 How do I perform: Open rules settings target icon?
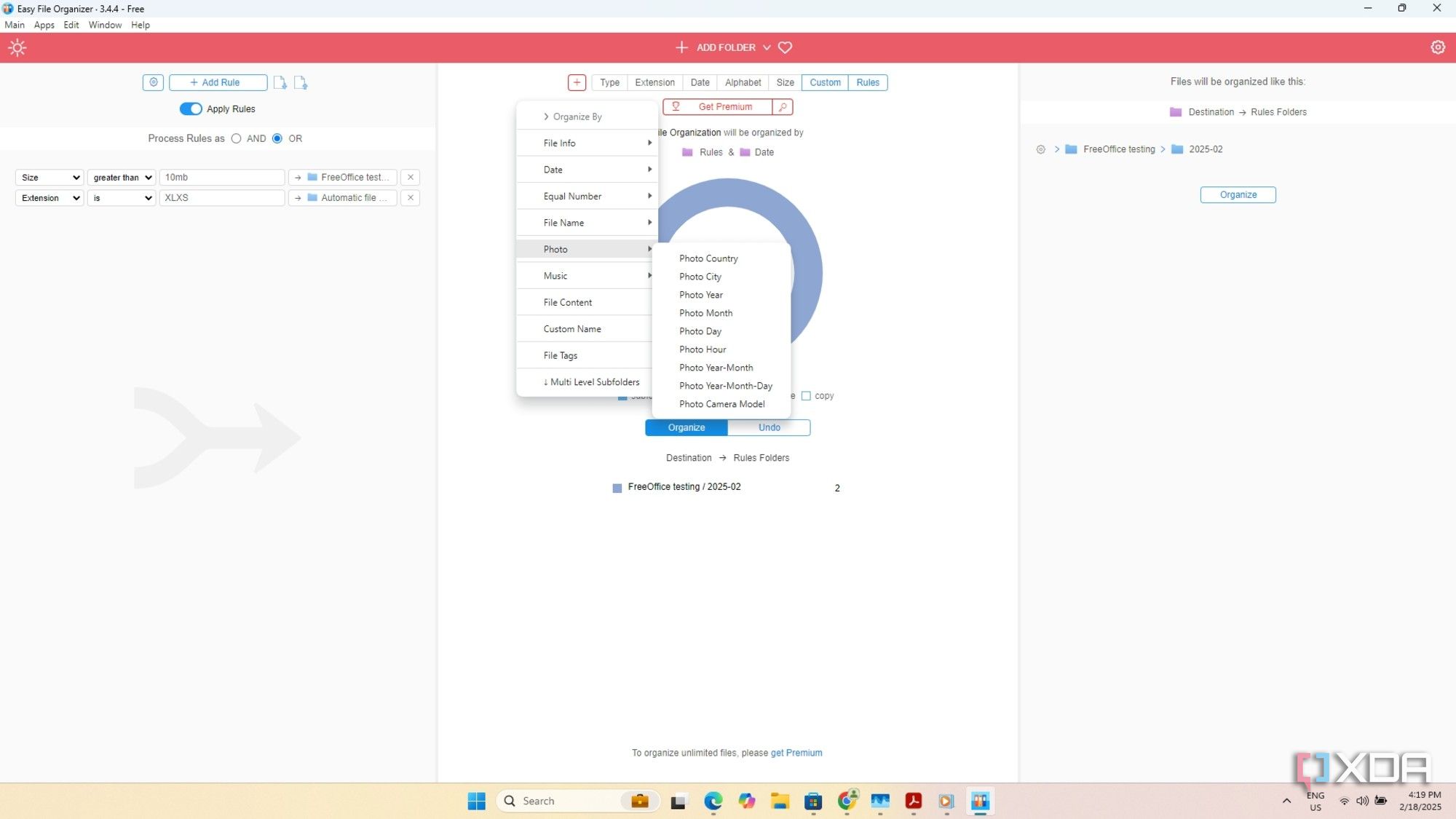[153, 82]
